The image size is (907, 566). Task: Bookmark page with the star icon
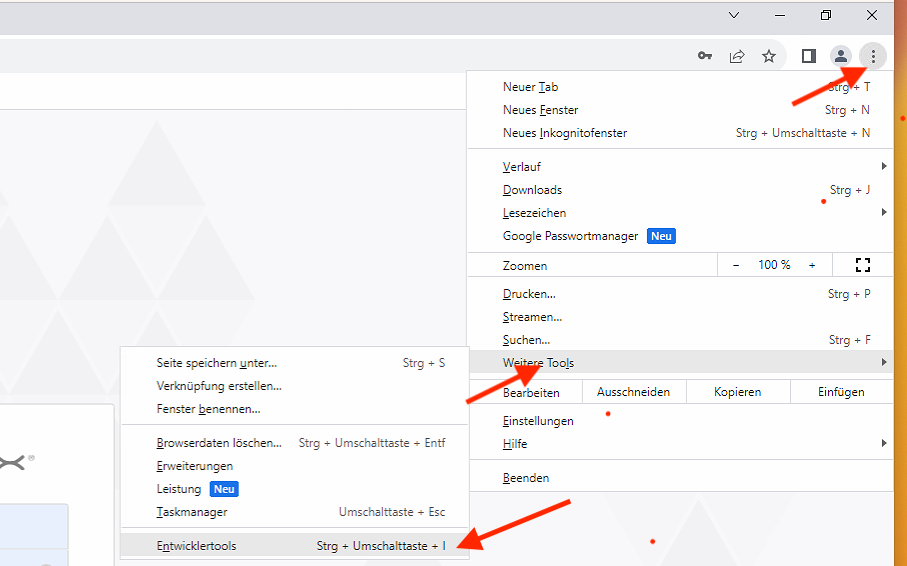coord(769,56)
